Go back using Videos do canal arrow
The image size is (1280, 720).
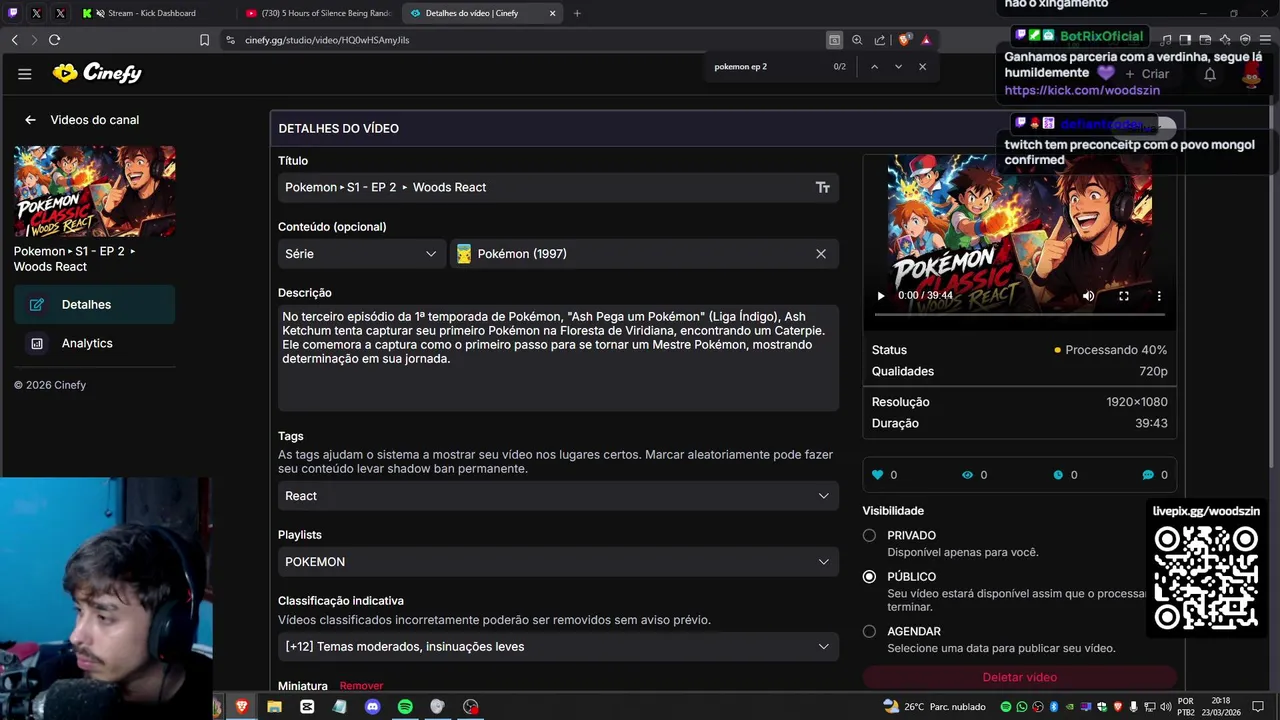30,120
